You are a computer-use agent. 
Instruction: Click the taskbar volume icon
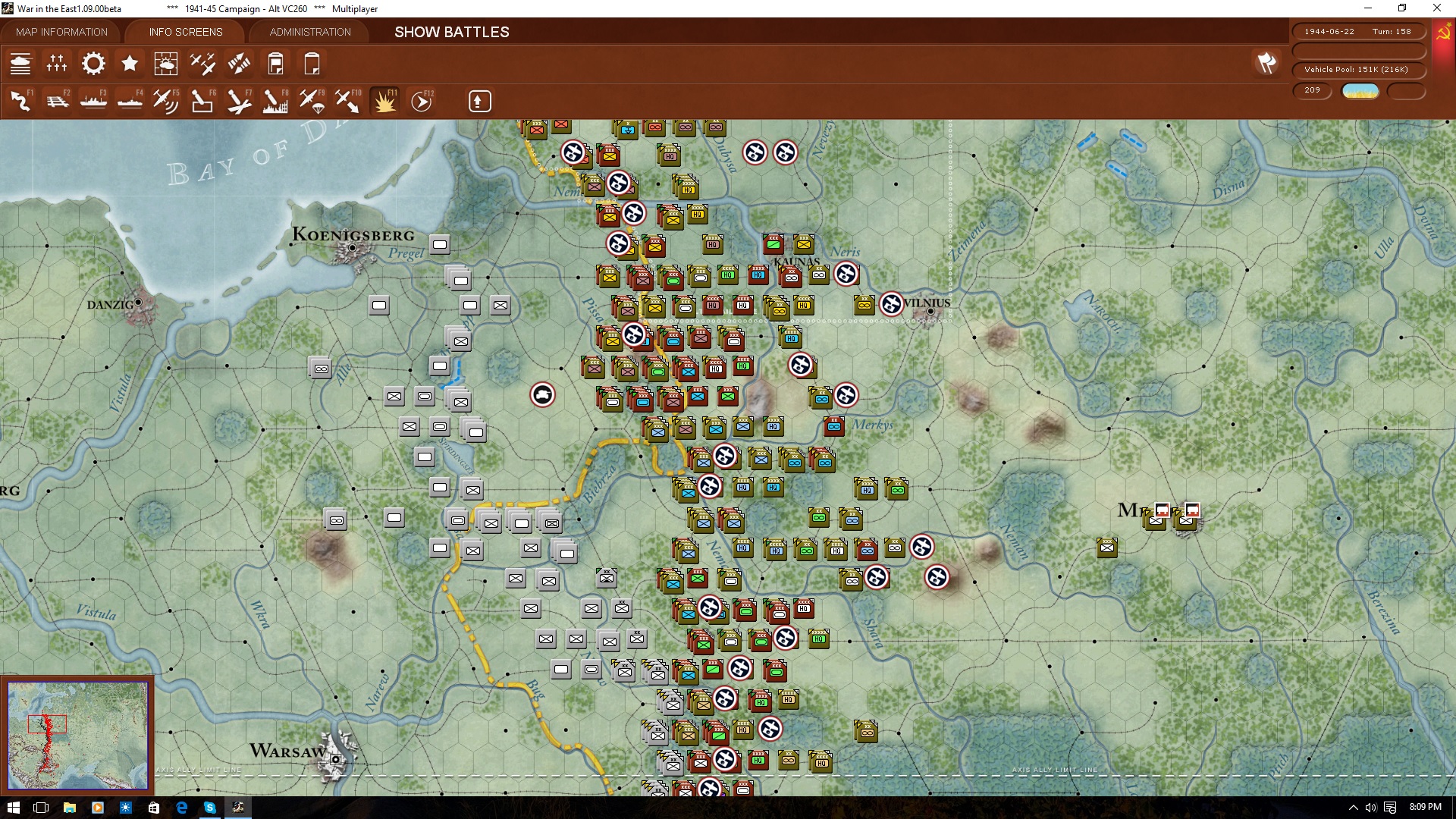(1371, 808)
